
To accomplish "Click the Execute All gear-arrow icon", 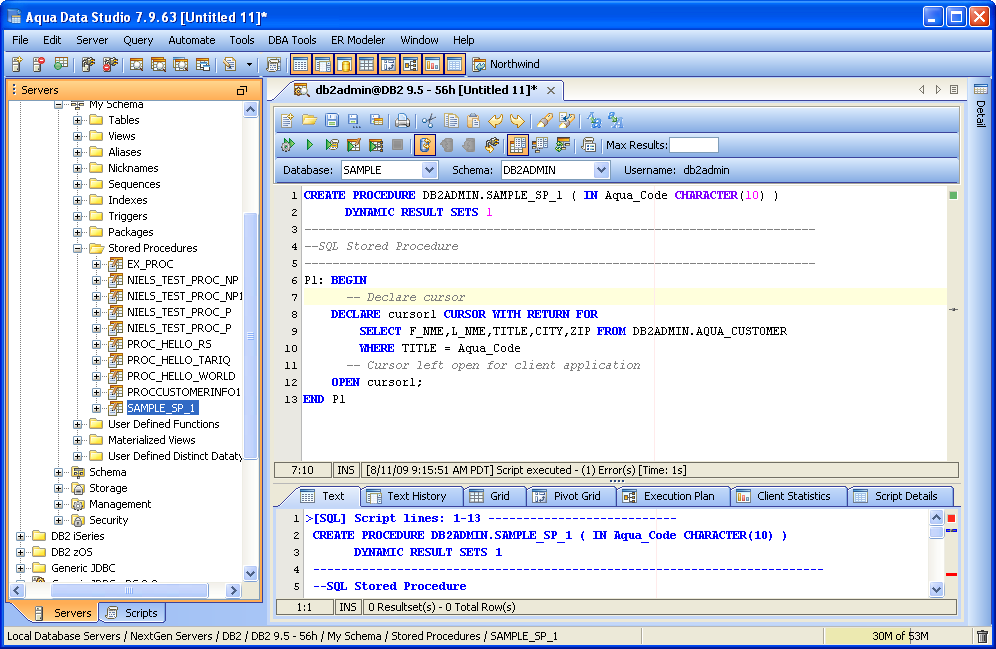I will pyautogui.click(x=288, y=145).
